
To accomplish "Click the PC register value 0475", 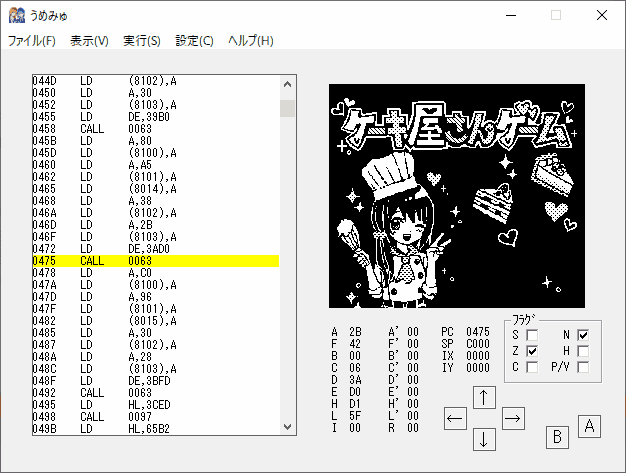I will 477,332.
